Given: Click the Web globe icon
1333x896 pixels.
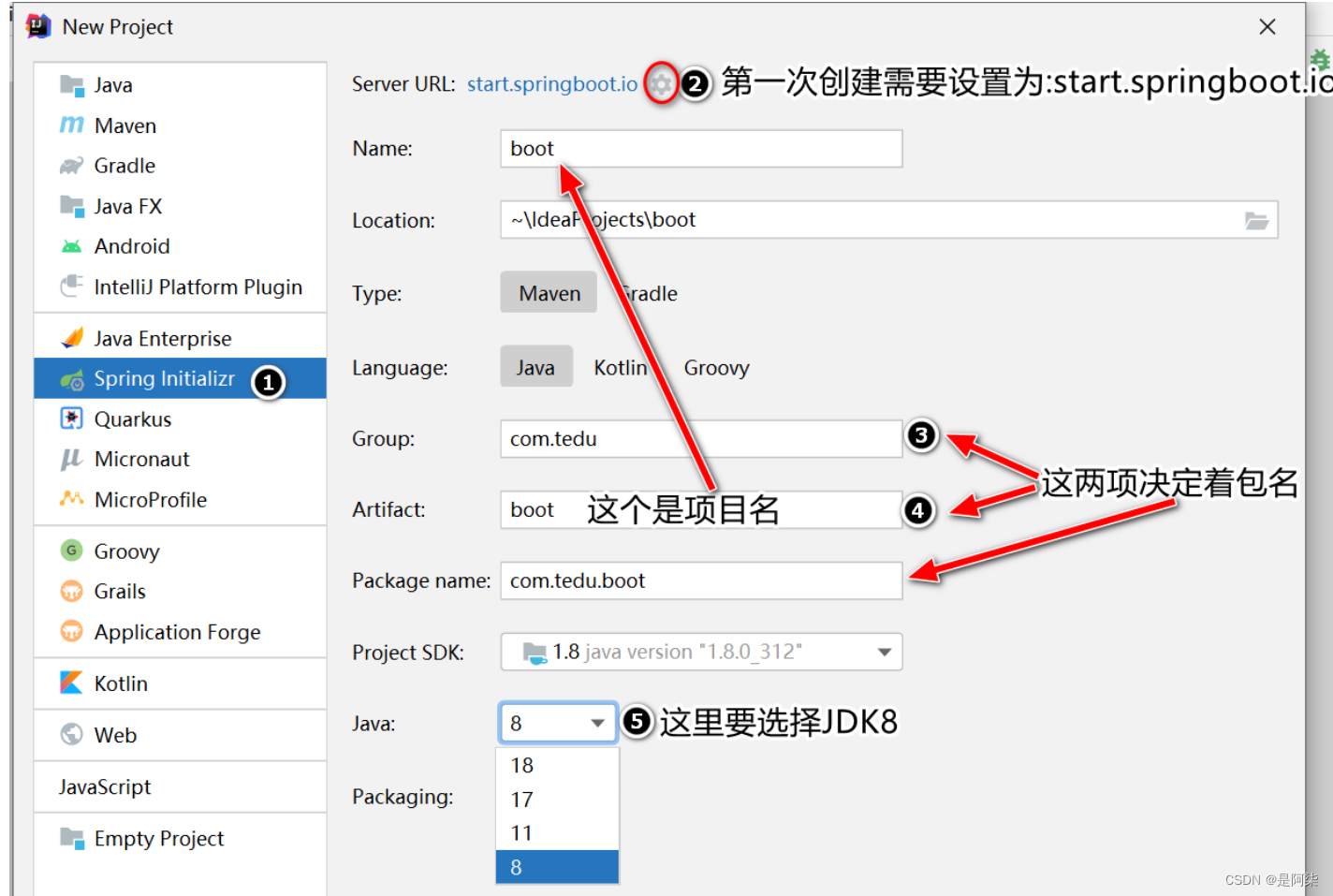Looking at the screenshot, I should click(72, 734).
